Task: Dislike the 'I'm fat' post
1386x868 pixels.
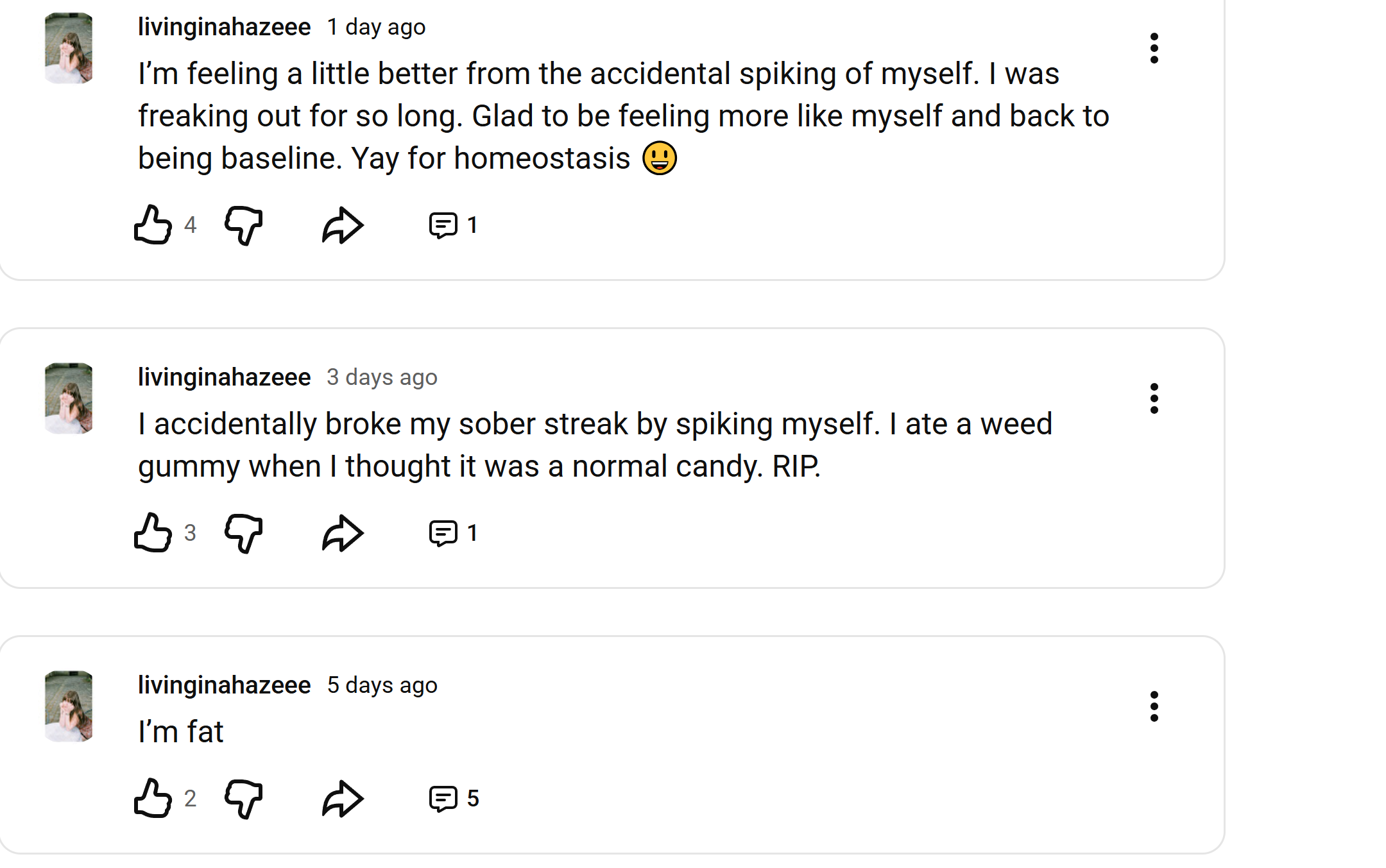Action: click(x=244, y=799)
